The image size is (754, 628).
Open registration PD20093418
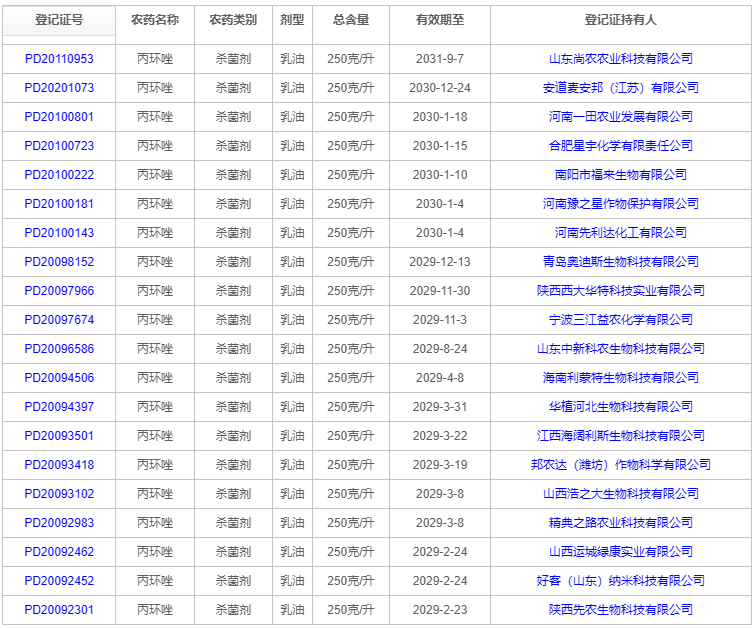(x=59, y=465)
